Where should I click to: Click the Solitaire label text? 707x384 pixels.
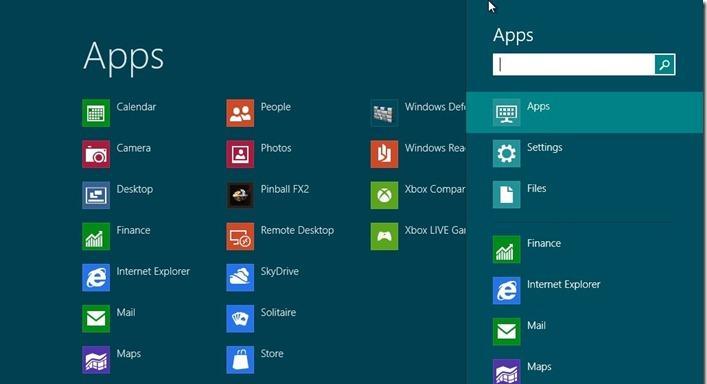pyautogui.click(x=278, y=312)
